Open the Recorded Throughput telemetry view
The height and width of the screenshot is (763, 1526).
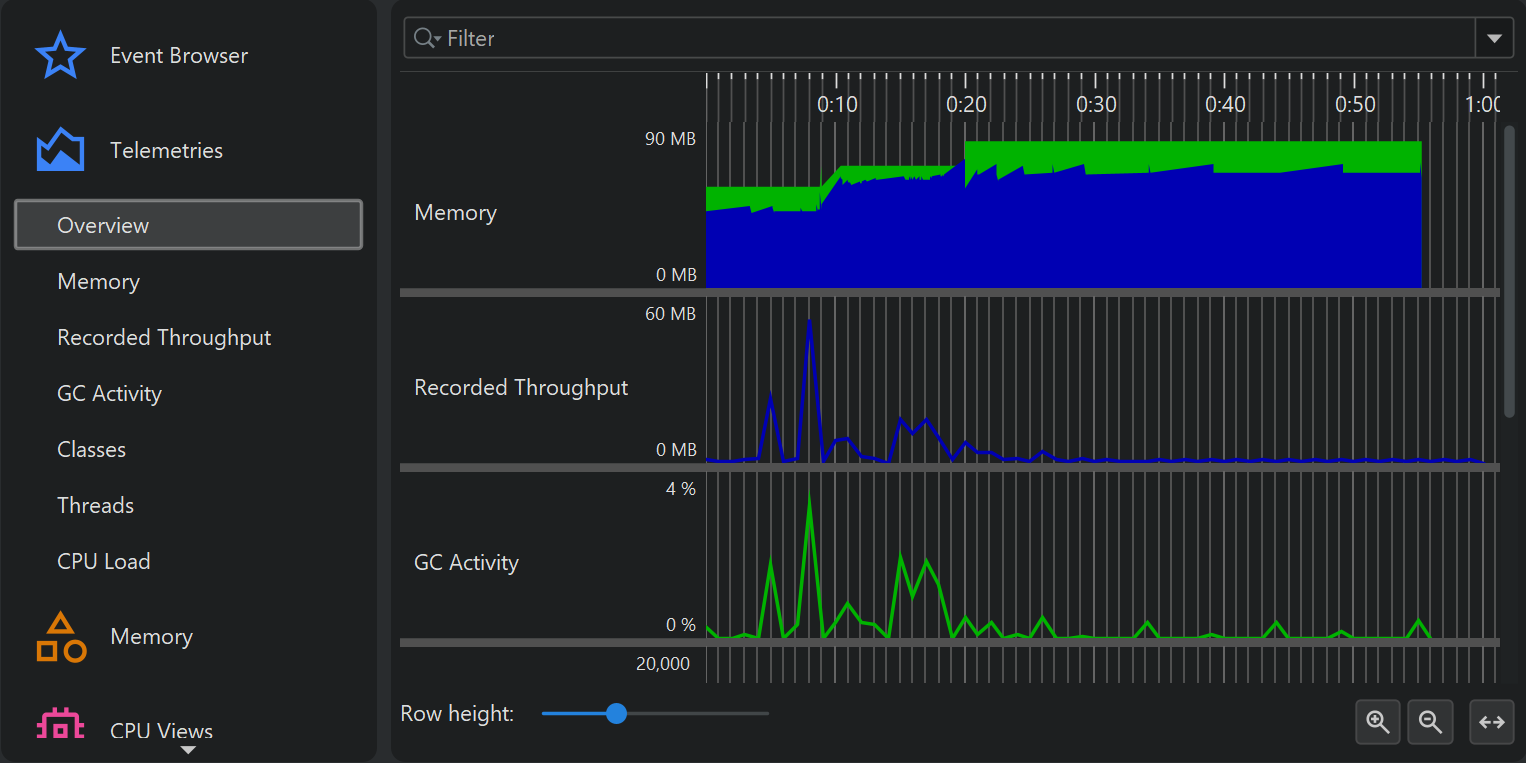(x=164, y=338)
